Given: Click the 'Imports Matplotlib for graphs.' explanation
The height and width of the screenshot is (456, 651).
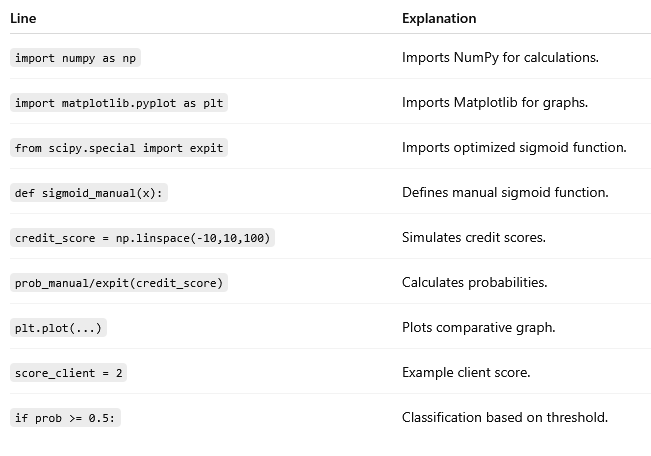Looking at the screenshot, I should (495, 102).
